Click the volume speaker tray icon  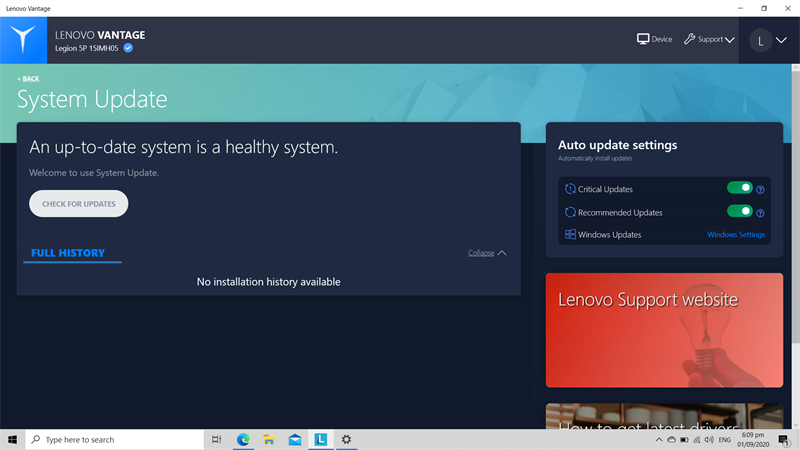pos(709,440)
